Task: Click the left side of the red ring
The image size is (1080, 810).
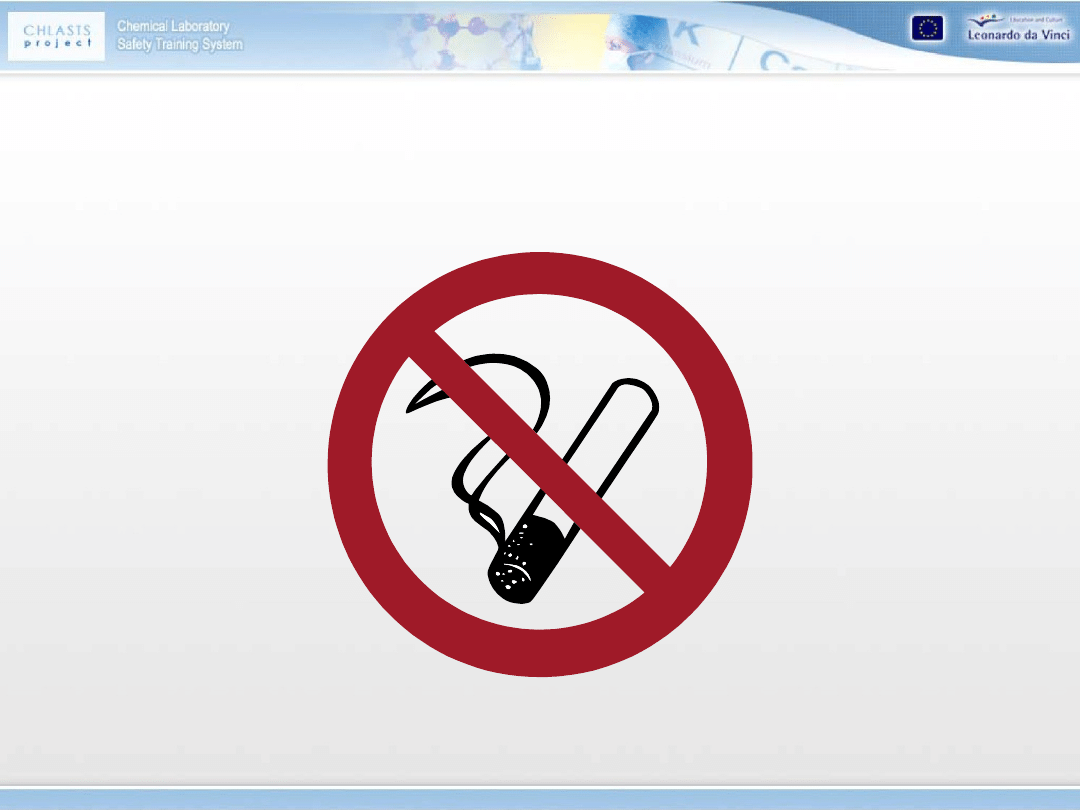Action: (350, 465)
